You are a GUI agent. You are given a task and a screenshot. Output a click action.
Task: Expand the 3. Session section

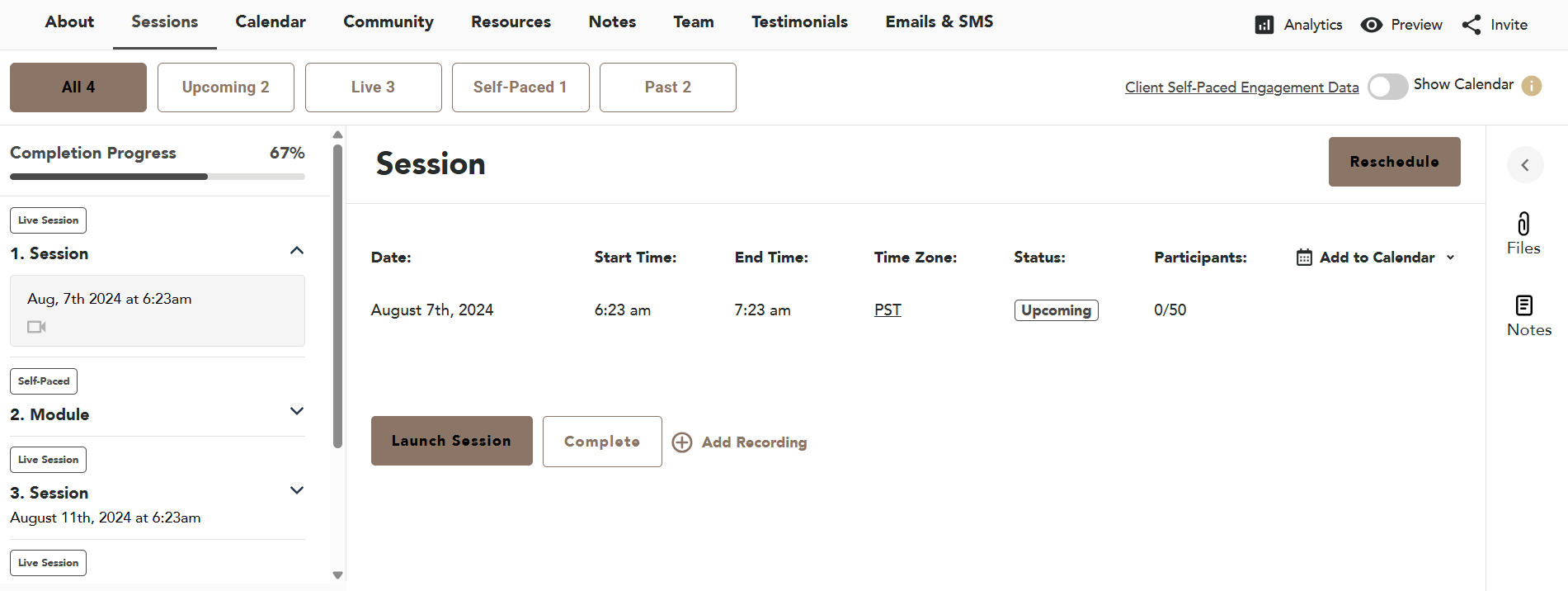(297, 490)
